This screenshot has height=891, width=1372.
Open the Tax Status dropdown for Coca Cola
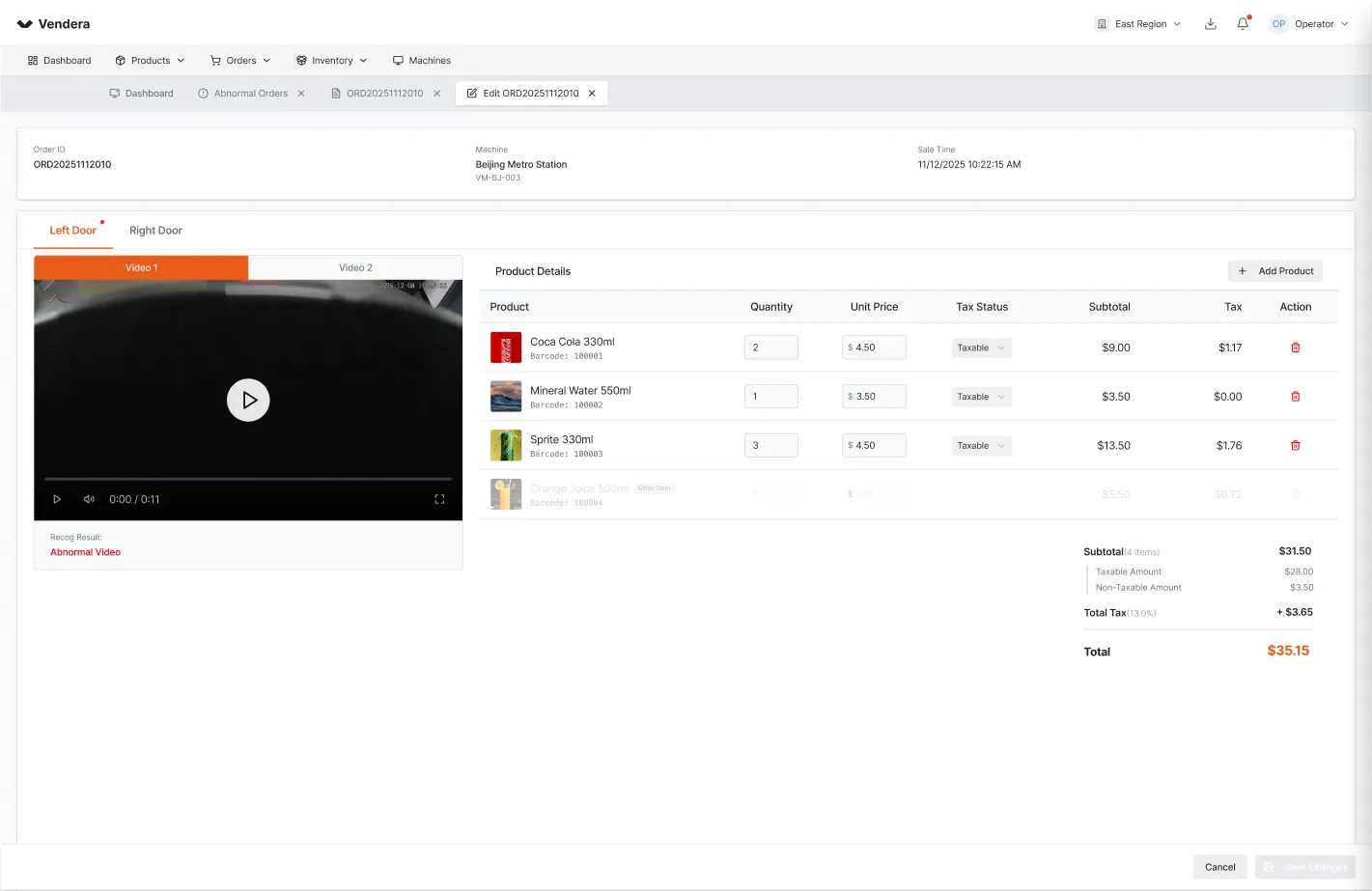point(981,348)
